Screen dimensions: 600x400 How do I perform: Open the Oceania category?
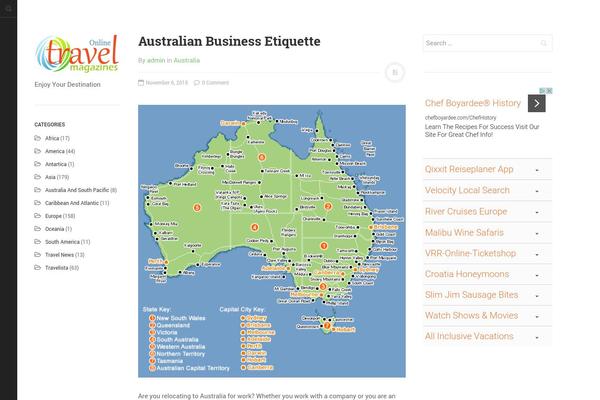tap(54, 229)
